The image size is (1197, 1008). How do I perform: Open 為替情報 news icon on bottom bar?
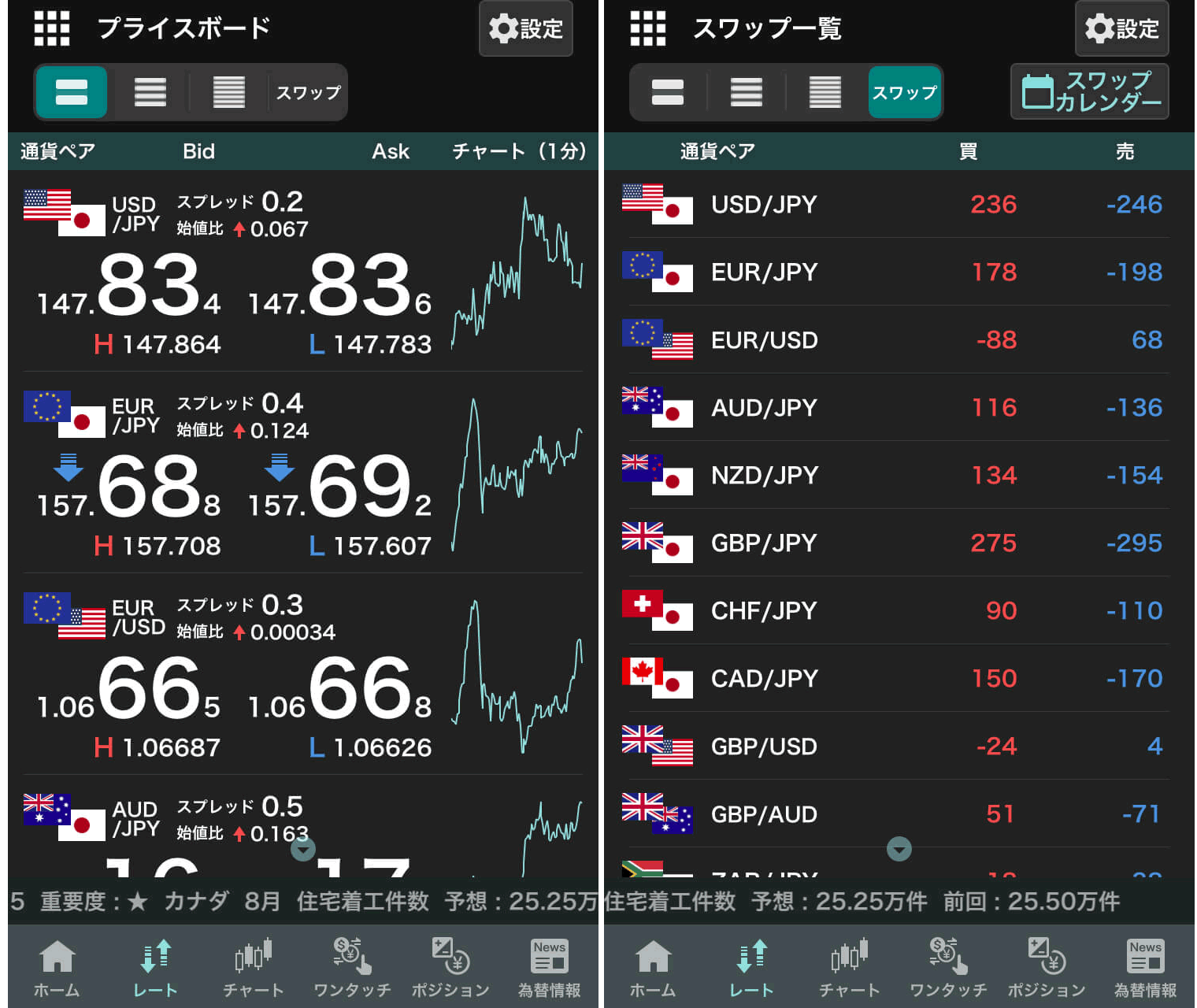(x=549, y=965)
